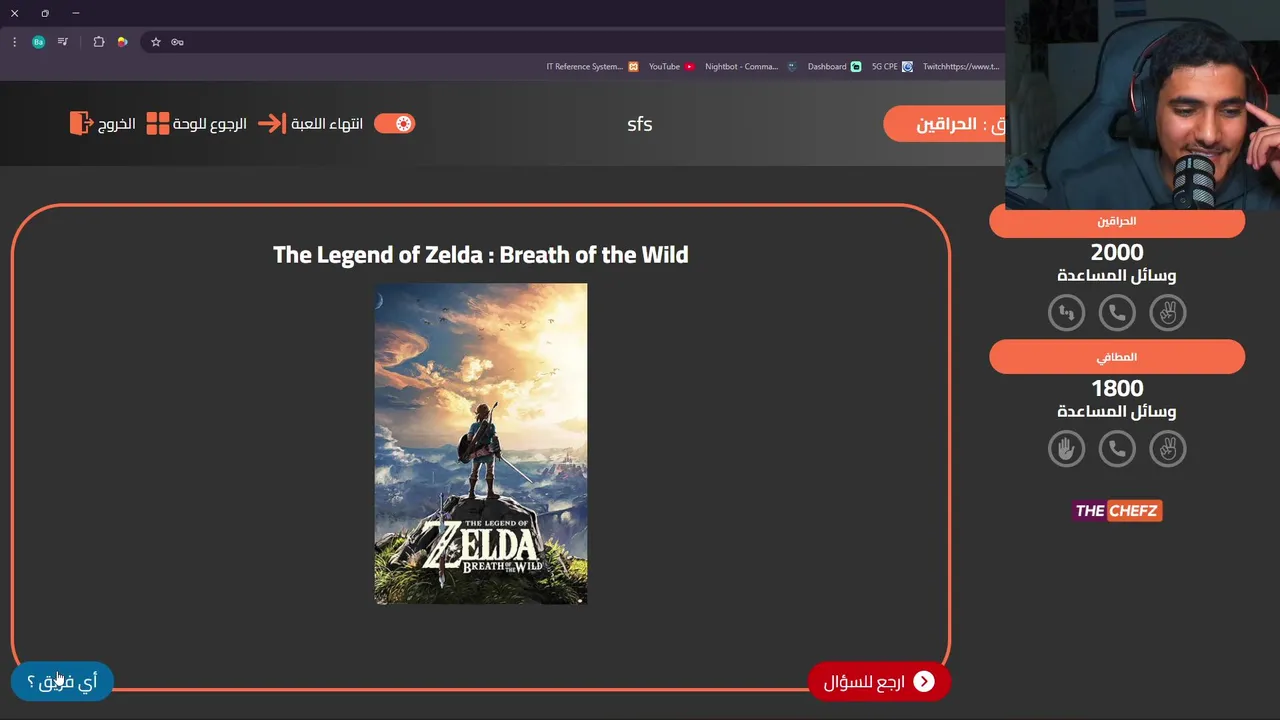Minimize the browser window

[75, 13]
